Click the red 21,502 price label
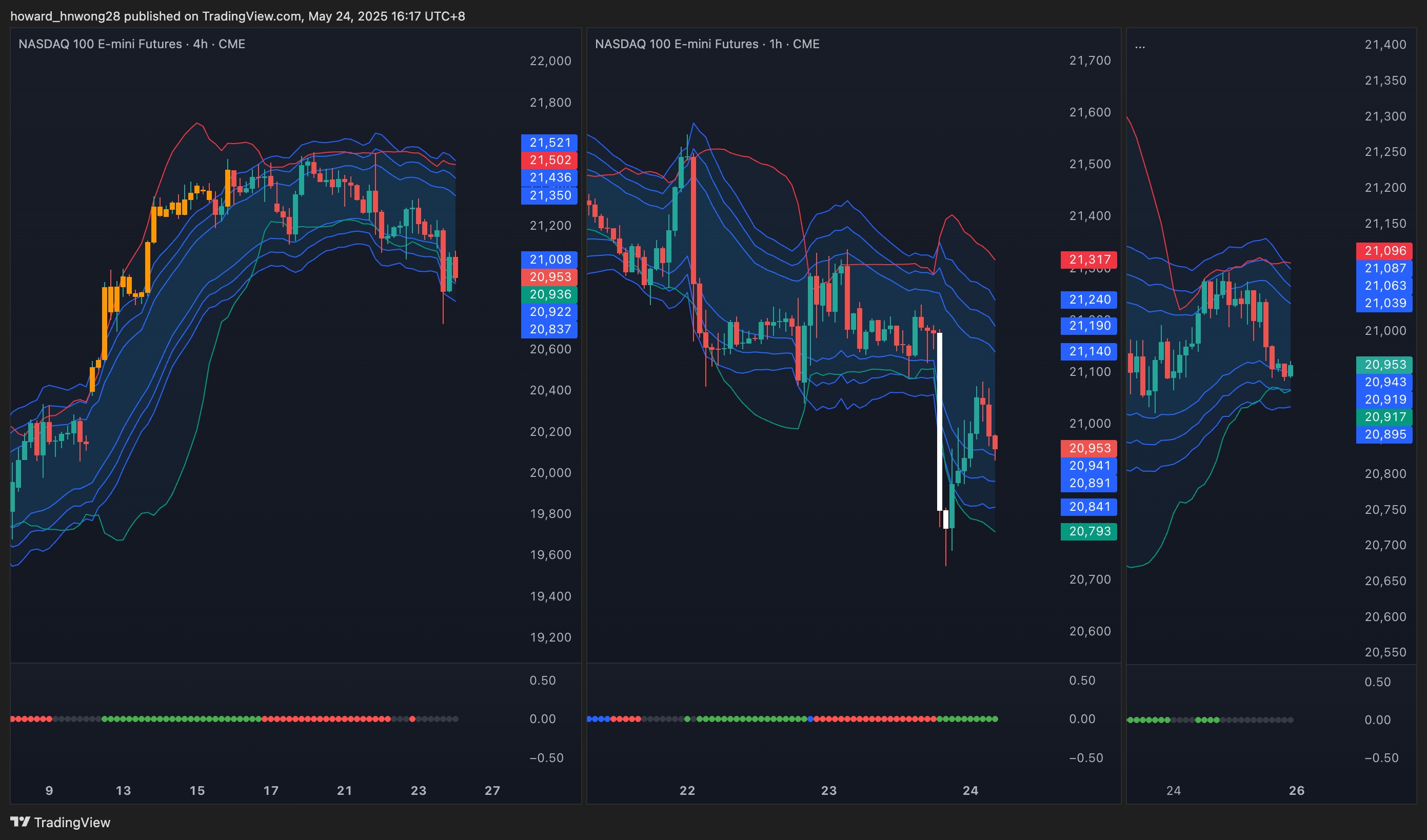 coord(549,160)
